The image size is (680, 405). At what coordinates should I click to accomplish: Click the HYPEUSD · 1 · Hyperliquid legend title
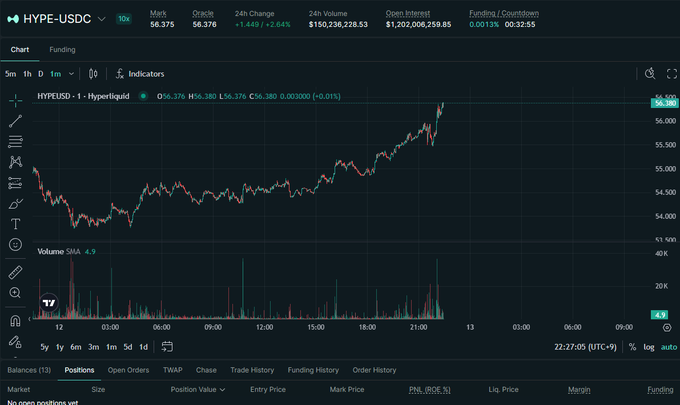tap(83, 96)
